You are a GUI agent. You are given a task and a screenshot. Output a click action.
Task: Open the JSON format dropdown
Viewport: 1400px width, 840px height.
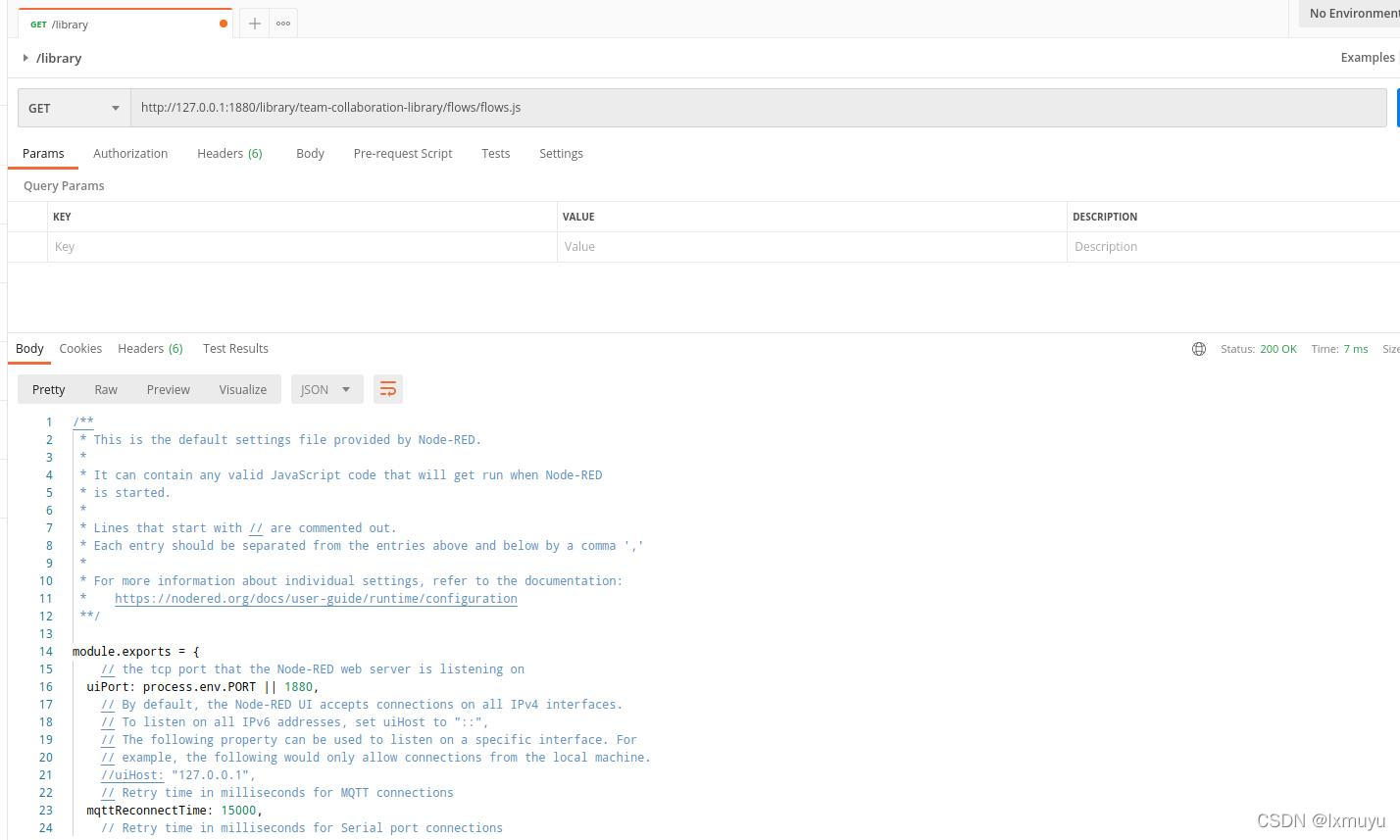point(326,389)
